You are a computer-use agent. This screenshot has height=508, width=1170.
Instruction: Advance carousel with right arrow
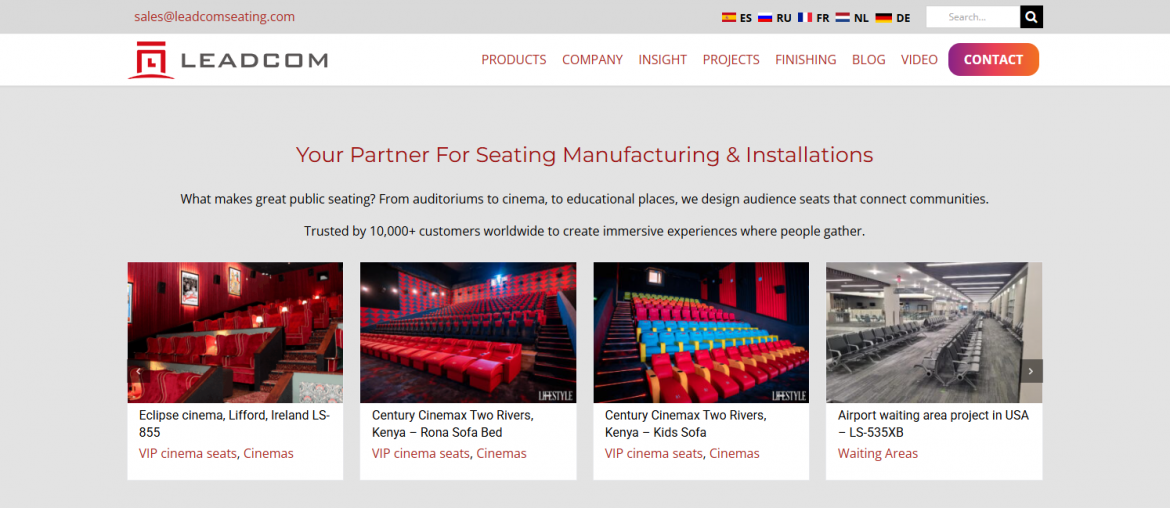click(x=1031, y=371)
